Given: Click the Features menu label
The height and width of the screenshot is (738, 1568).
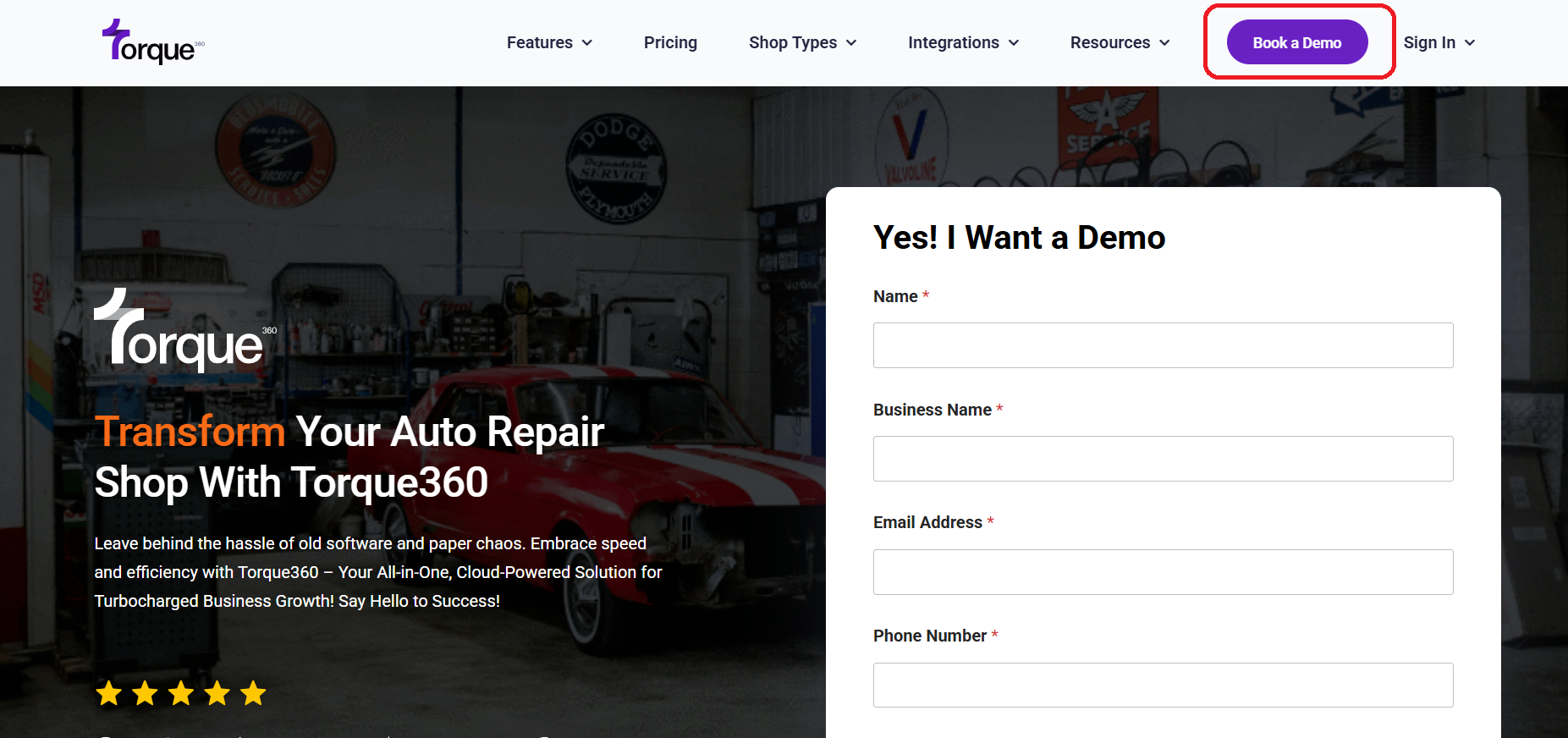Looking at the screenshot, I should coord(540,42).
